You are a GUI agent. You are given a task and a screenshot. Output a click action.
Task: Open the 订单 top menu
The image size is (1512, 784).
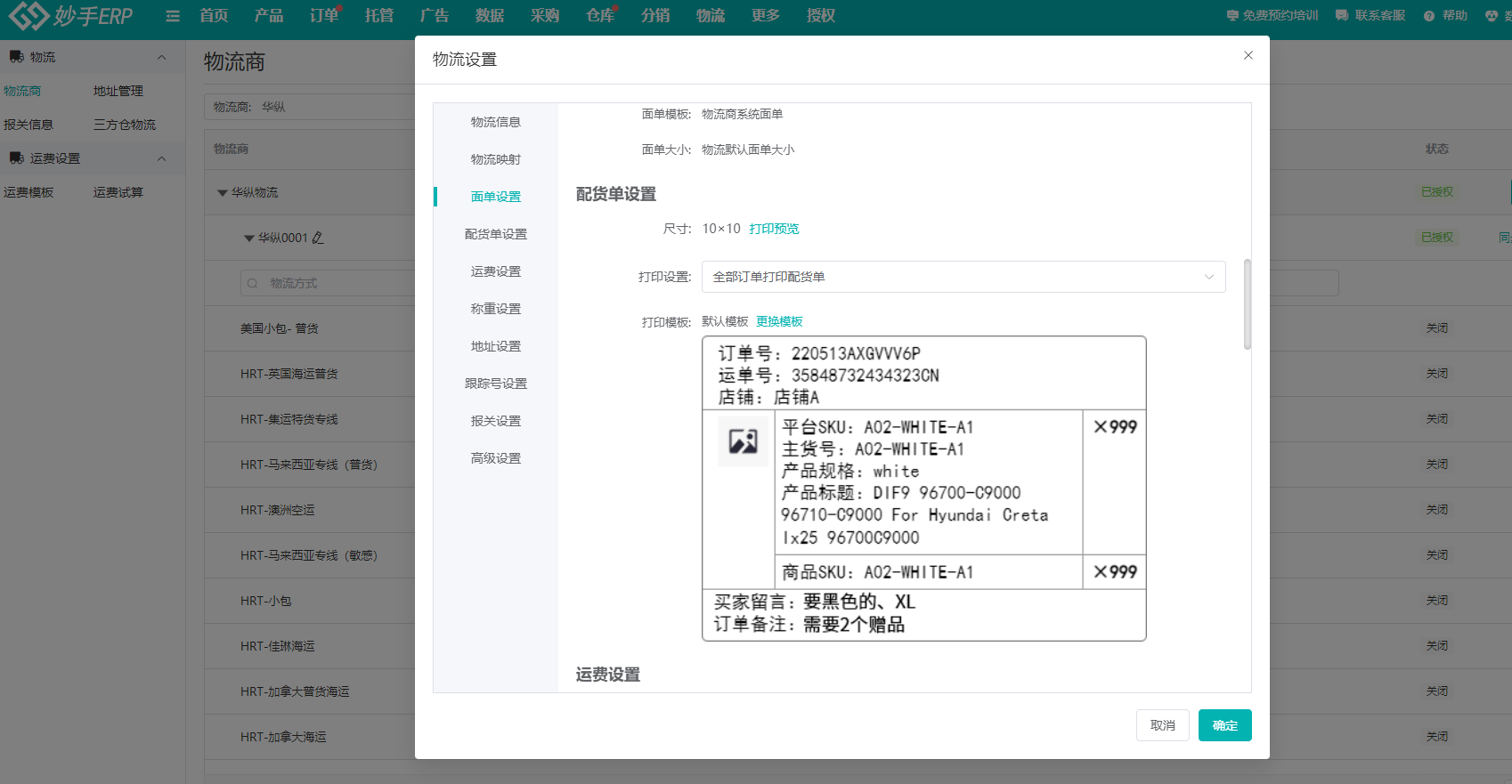click(324, 15)
